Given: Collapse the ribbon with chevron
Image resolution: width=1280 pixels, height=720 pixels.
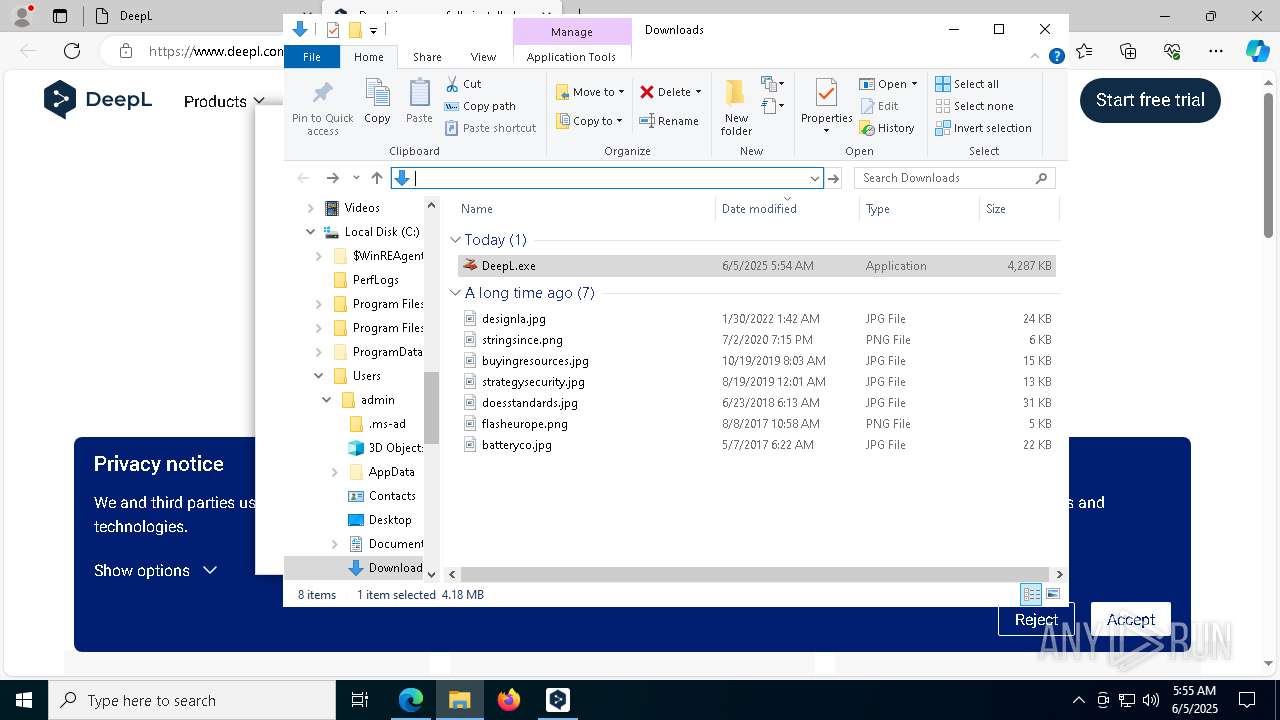Looking at the screenshot, I should [1035, 56].
